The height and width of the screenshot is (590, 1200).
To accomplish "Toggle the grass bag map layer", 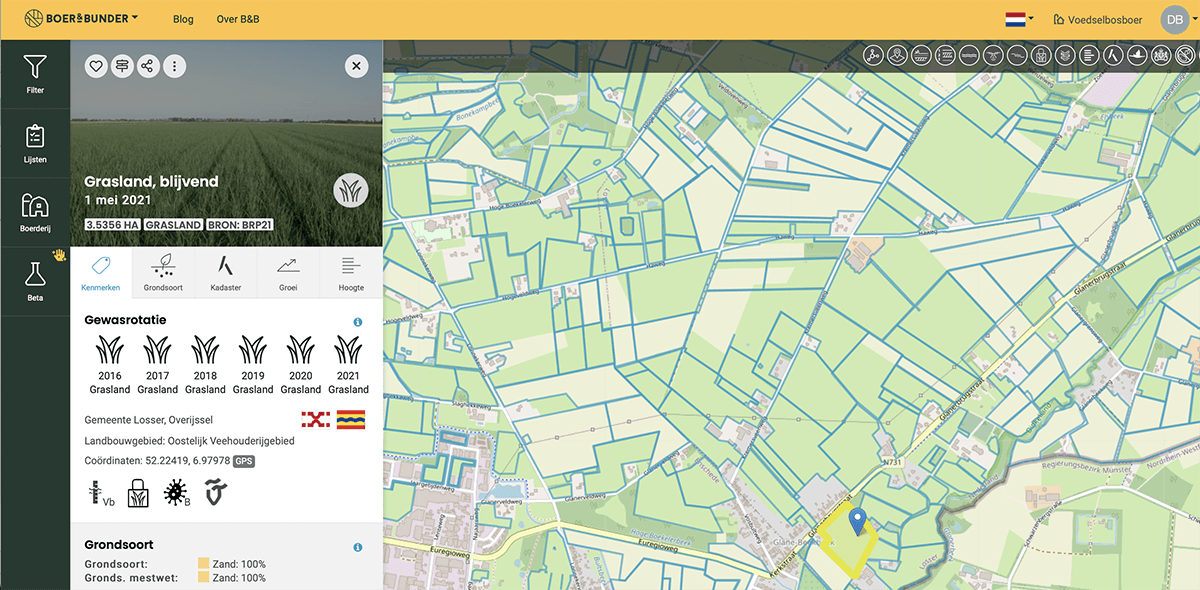I will click(x=1041, y=55).
